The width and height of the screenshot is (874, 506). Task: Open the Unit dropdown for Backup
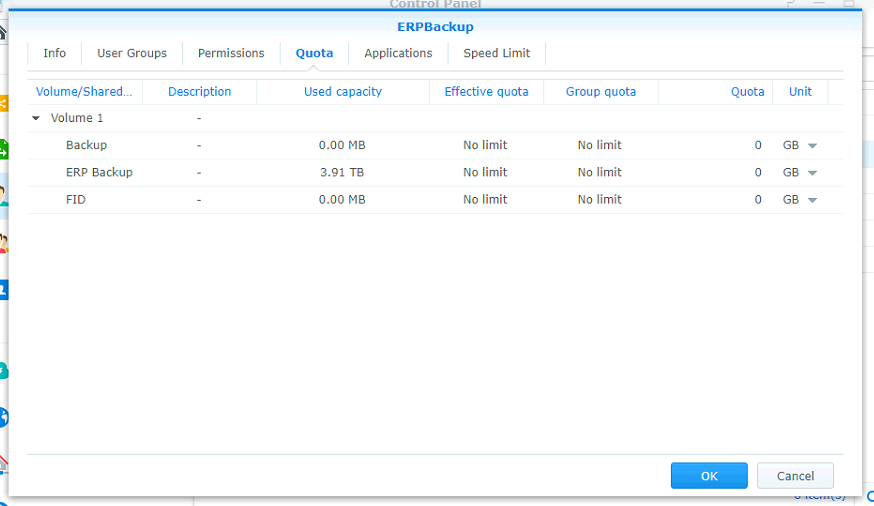coord(812,146)
